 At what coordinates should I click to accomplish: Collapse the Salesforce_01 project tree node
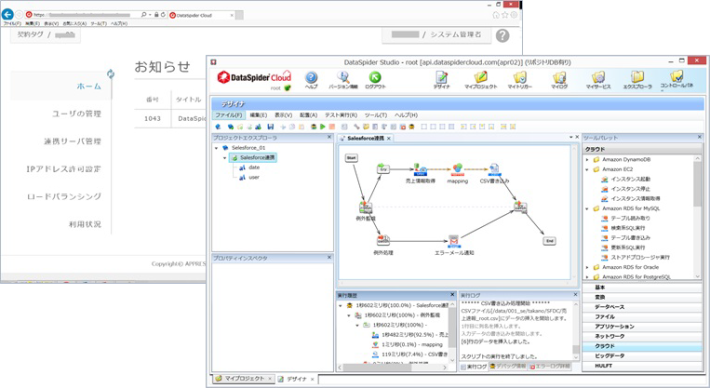coord(216,148)
